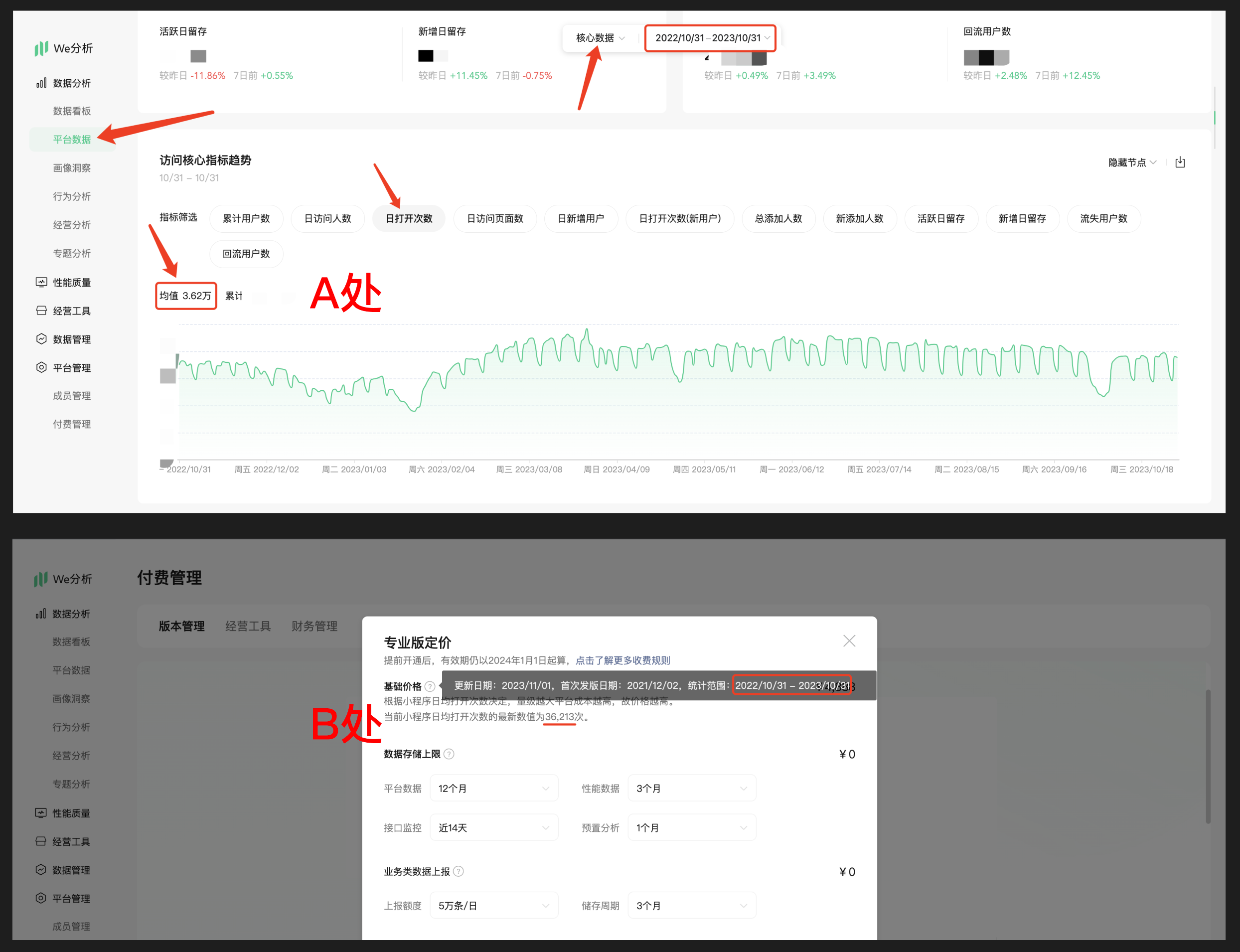1240x952 pixels.
Task: Select the 日访问人数 metric filter chip
Action: (327, 219)
